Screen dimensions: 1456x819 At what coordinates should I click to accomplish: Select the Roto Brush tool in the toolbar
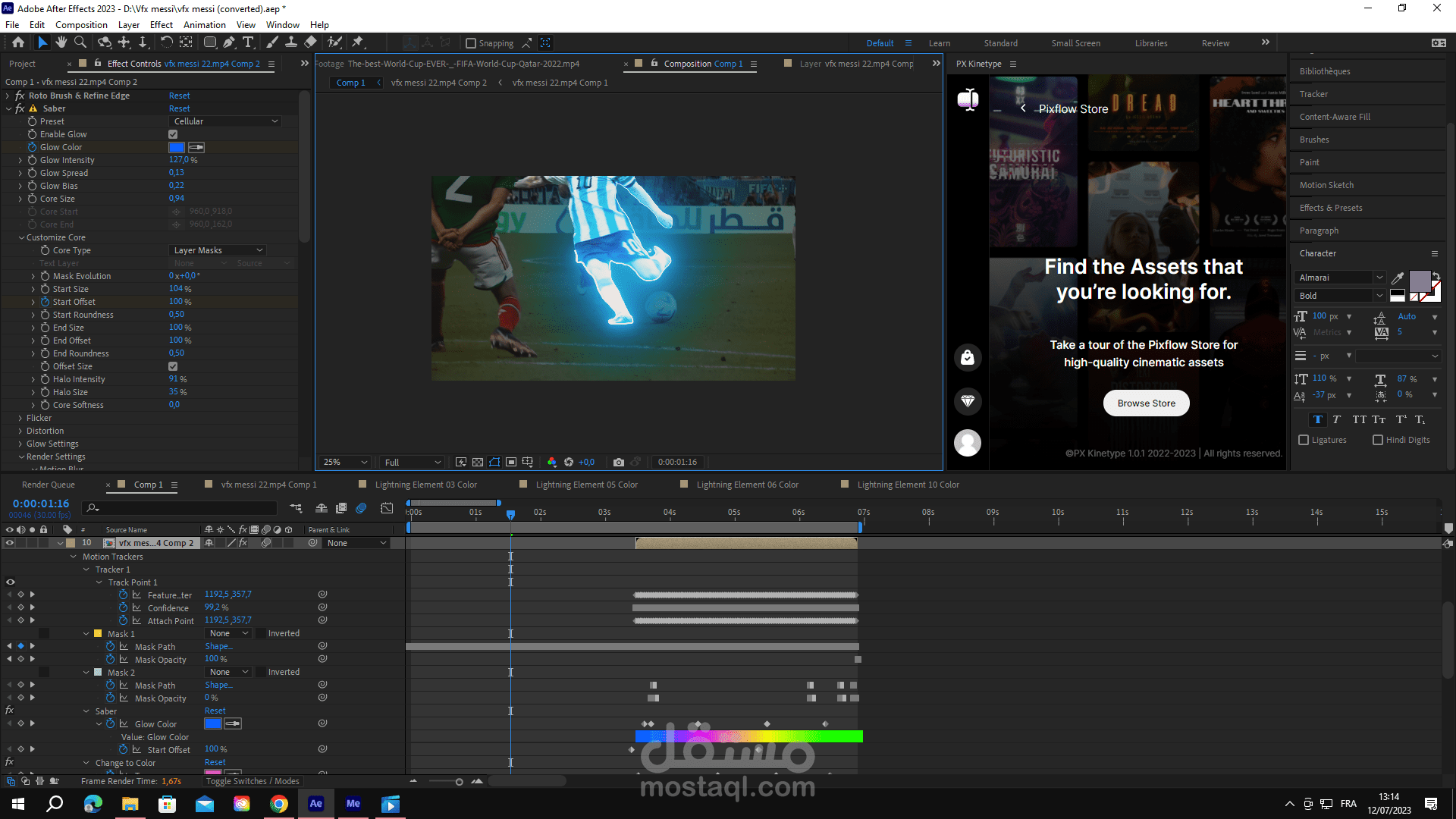[334, 42]
